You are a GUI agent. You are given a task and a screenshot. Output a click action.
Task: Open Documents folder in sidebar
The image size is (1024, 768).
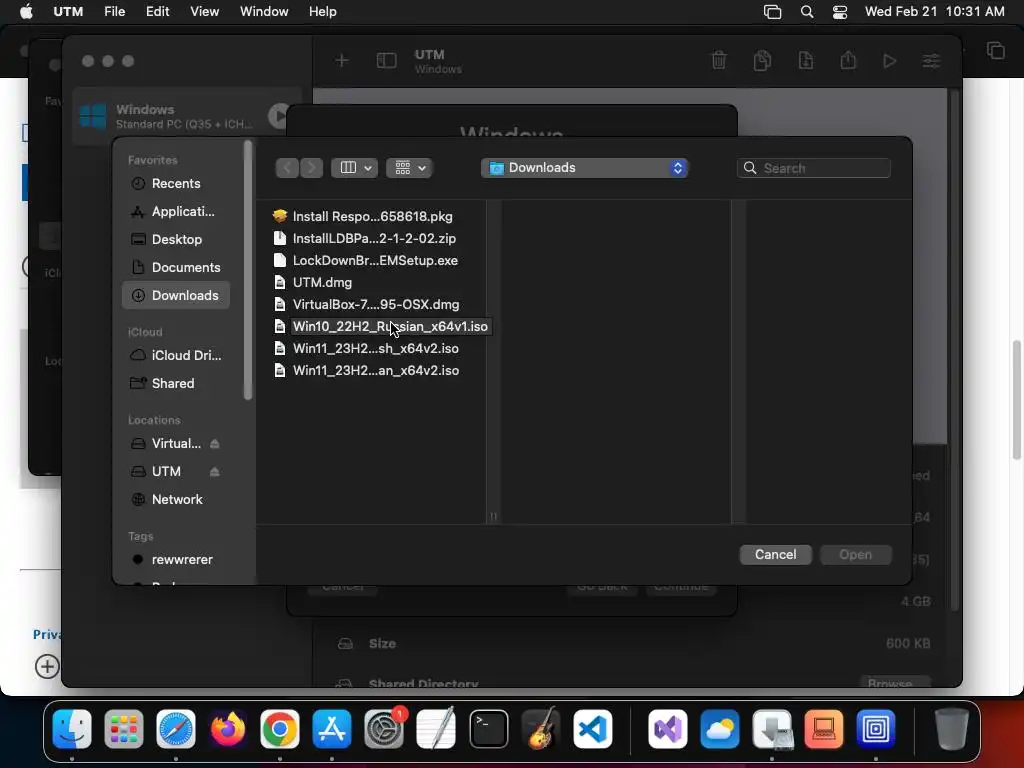pyautogui.click(x=175, y=268)
